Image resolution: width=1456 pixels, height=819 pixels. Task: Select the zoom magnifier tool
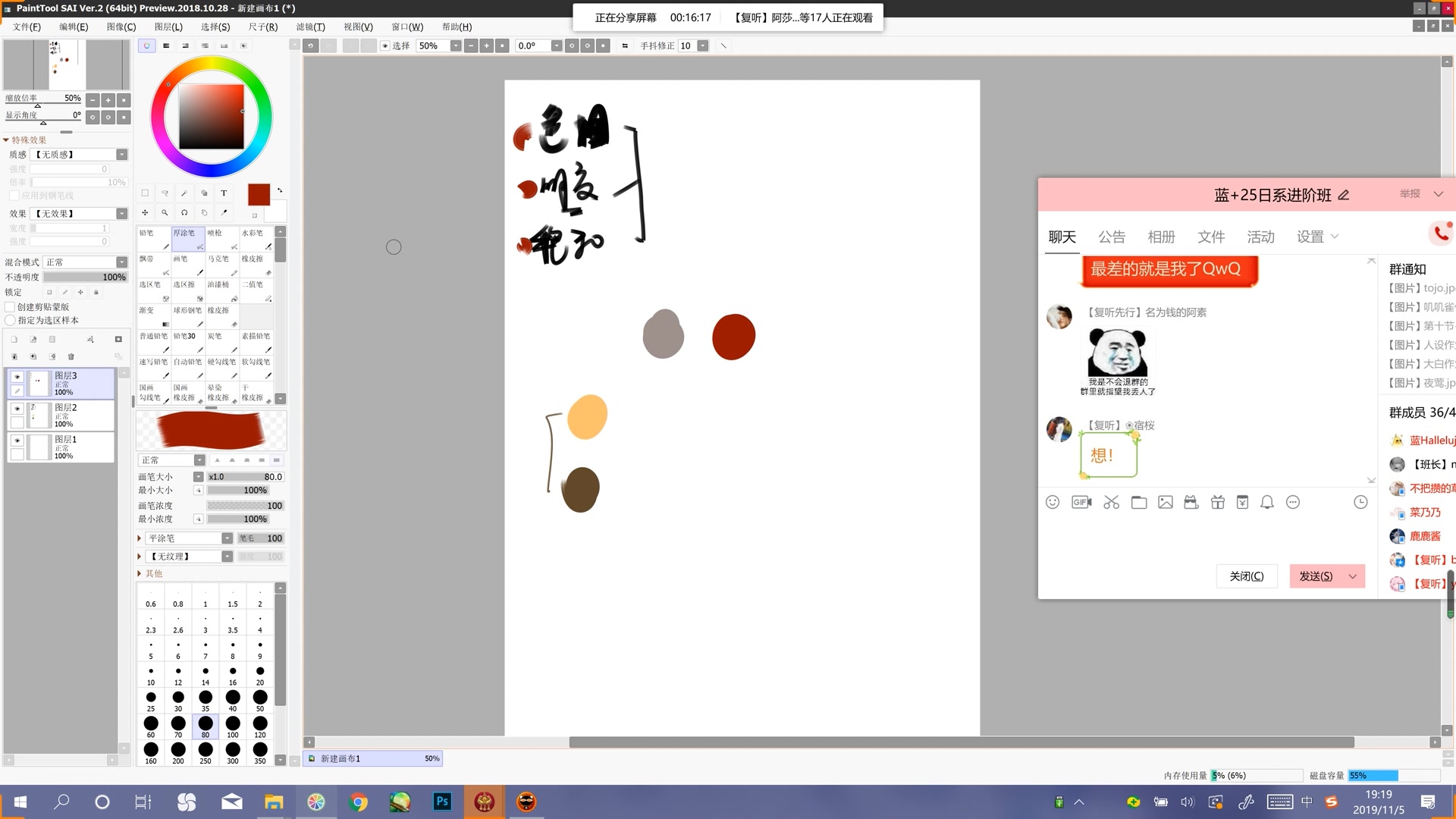(x=165, y=213)
